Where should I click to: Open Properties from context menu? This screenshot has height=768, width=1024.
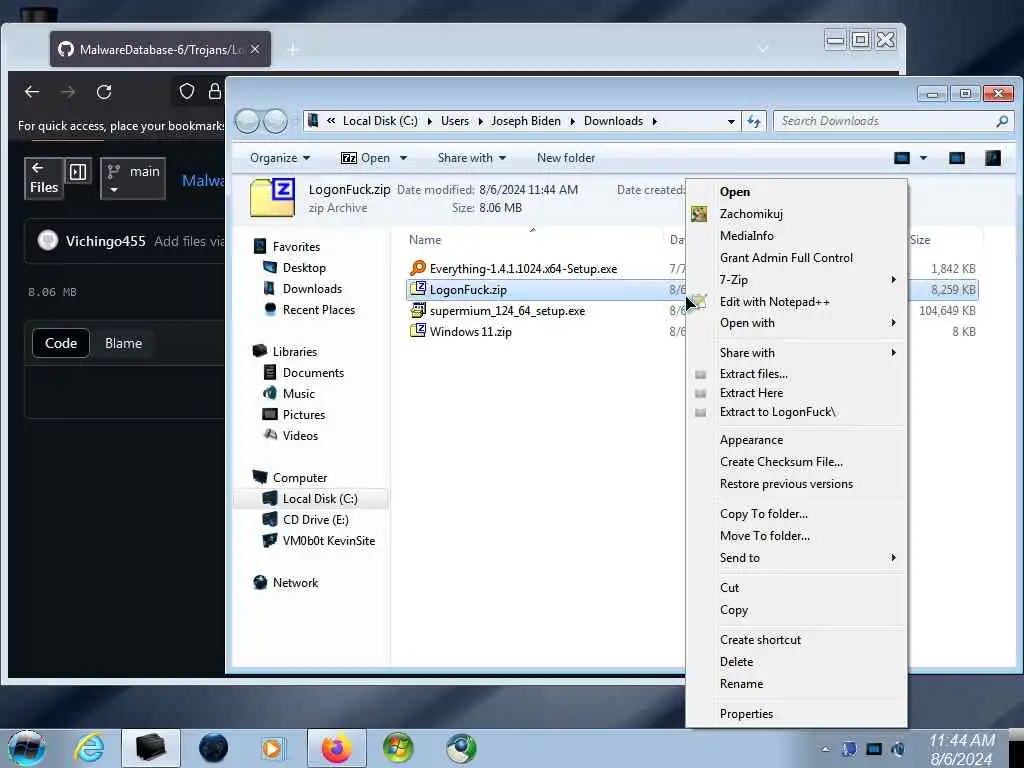coord(746,714)
